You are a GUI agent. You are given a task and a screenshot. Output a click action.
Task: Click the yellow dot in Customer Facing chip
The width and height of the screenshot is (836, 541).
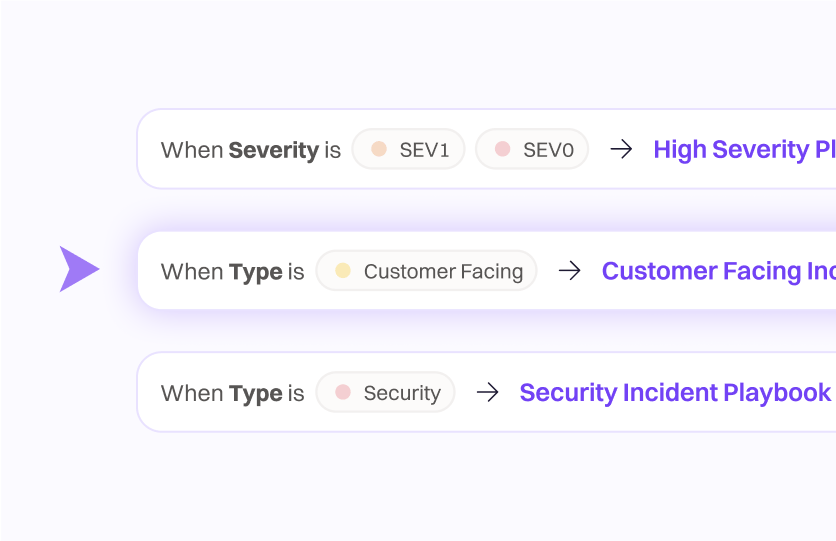point(343,271)
